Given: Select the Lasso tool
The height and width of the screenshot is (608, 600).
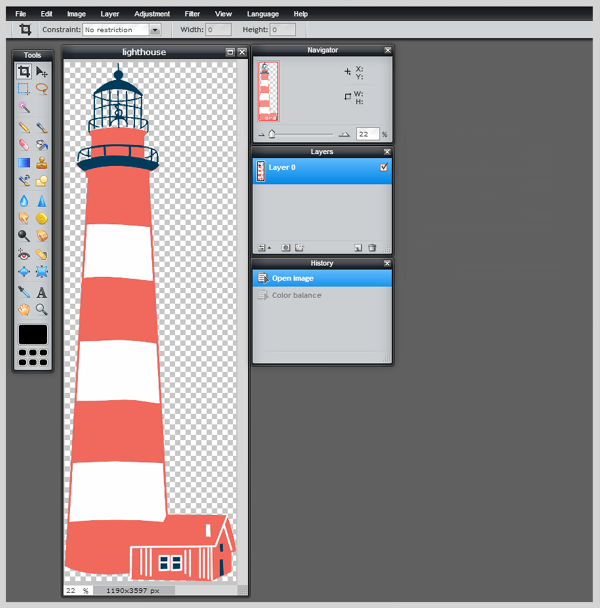Looking at the screenshot, I should tap(41, 89).
